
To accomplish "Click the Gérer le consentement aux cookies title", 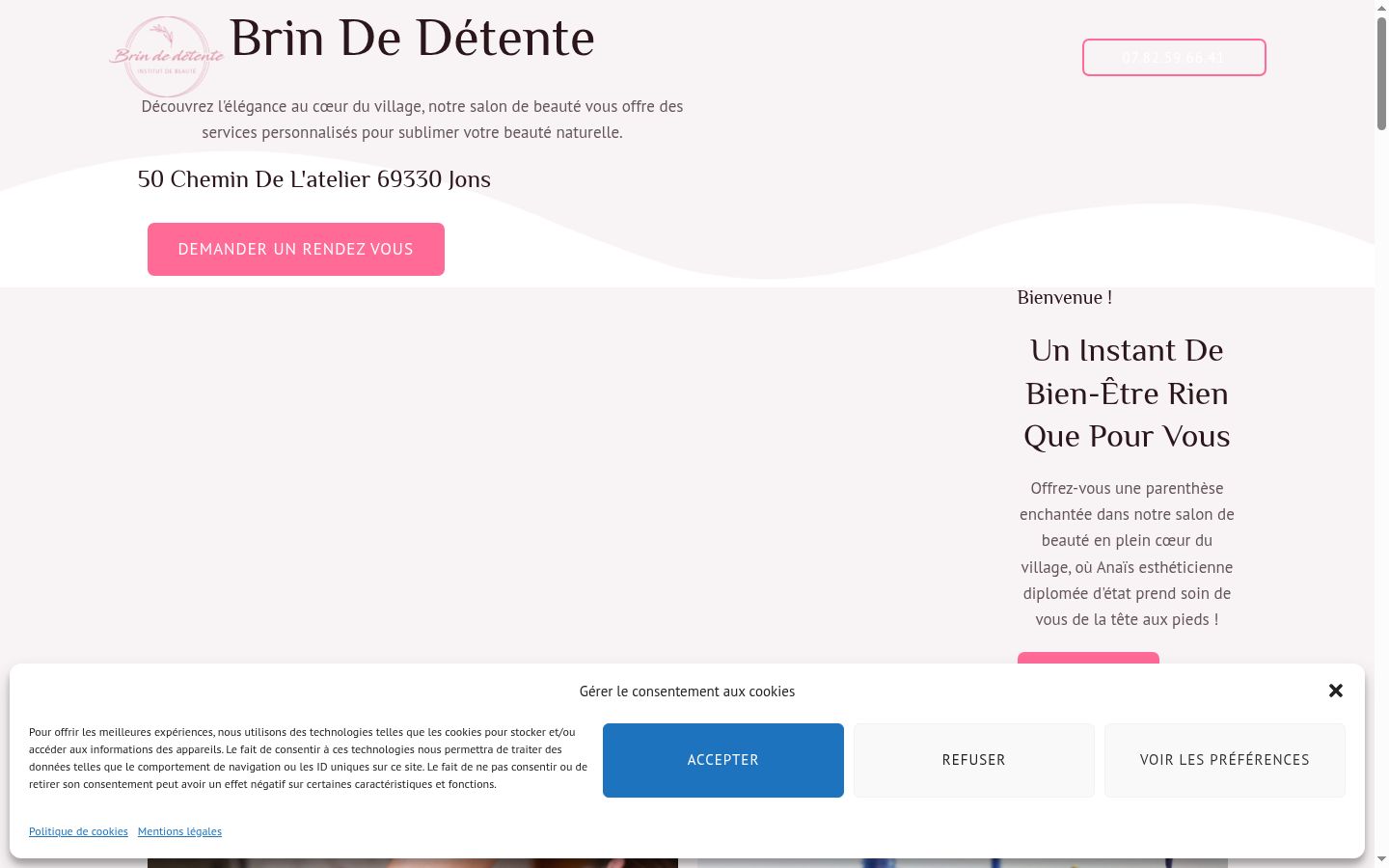I will click(x=687, y=692).
